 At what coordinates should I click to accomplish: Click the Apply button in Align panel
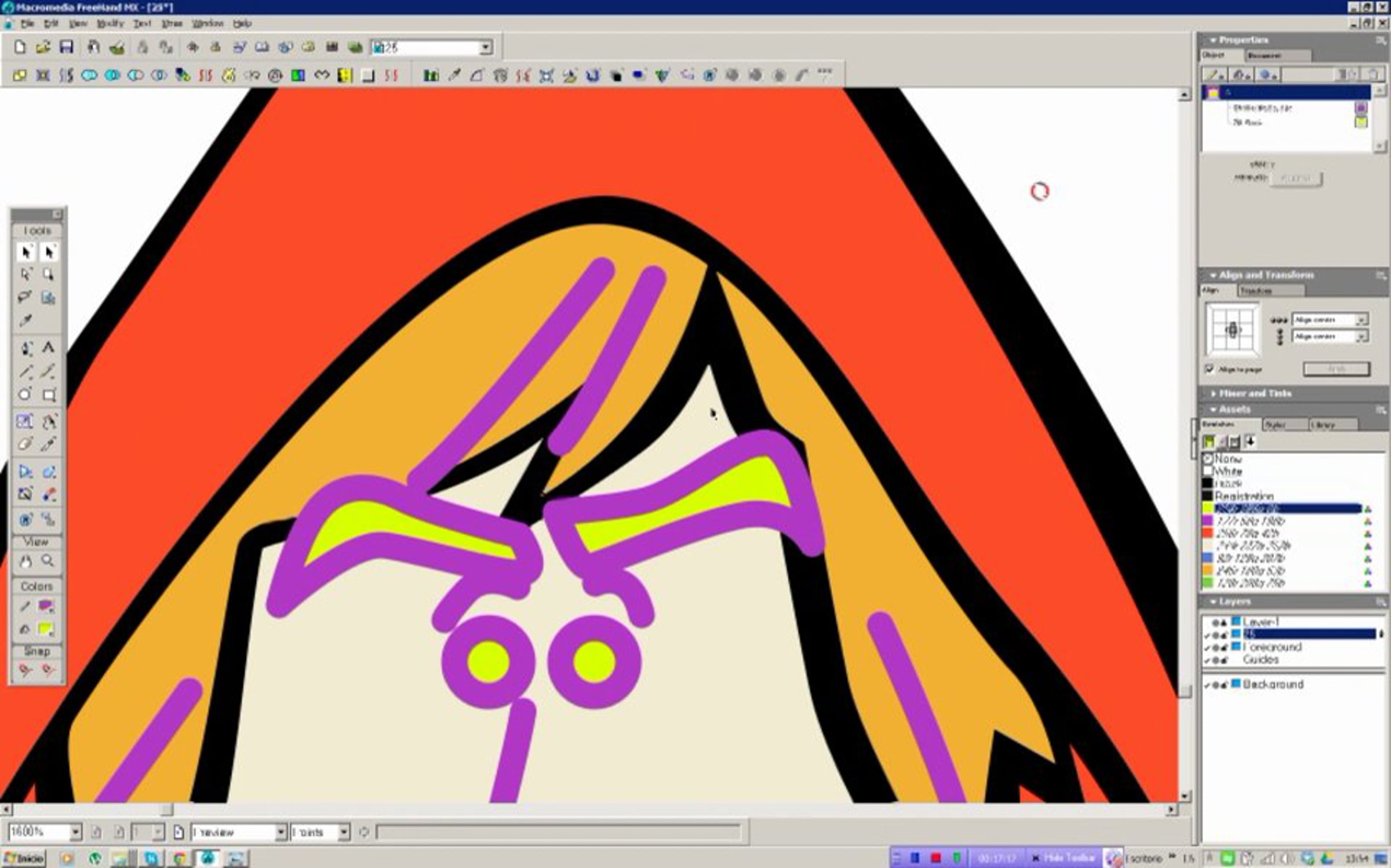coord(1337,369)
